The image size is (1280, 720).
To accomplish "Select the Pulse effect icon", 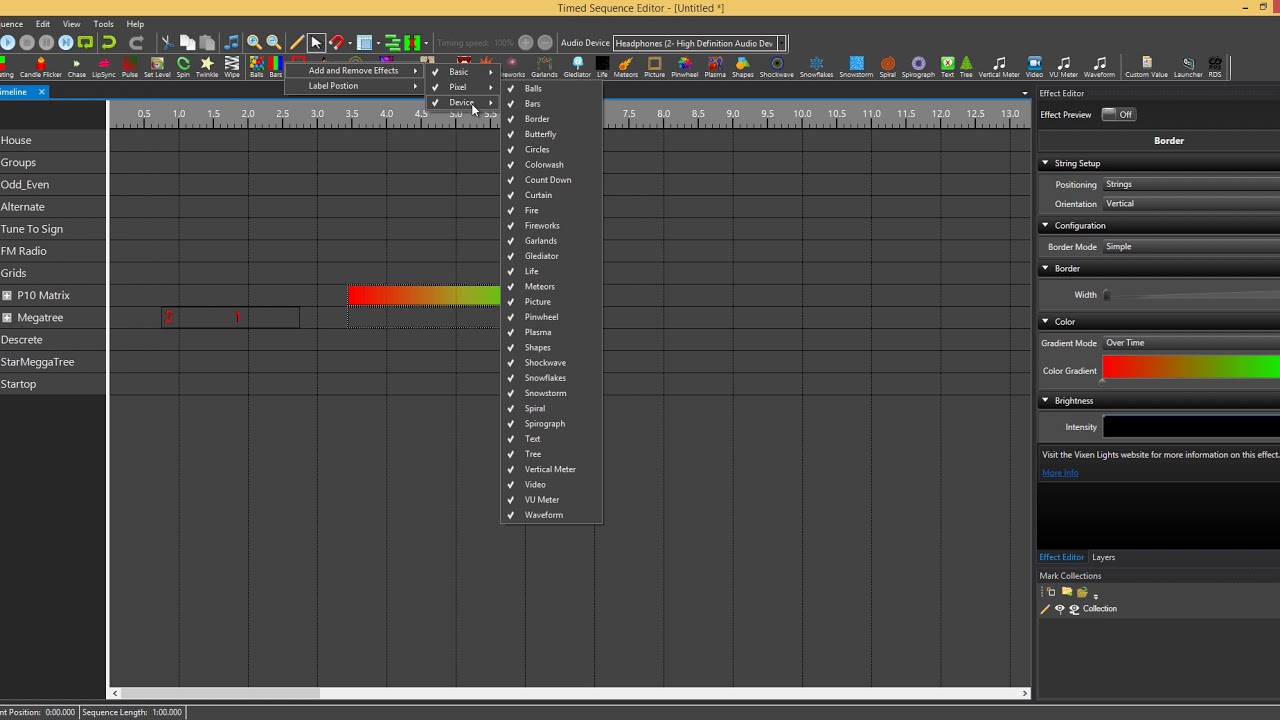I will (130, 67).
